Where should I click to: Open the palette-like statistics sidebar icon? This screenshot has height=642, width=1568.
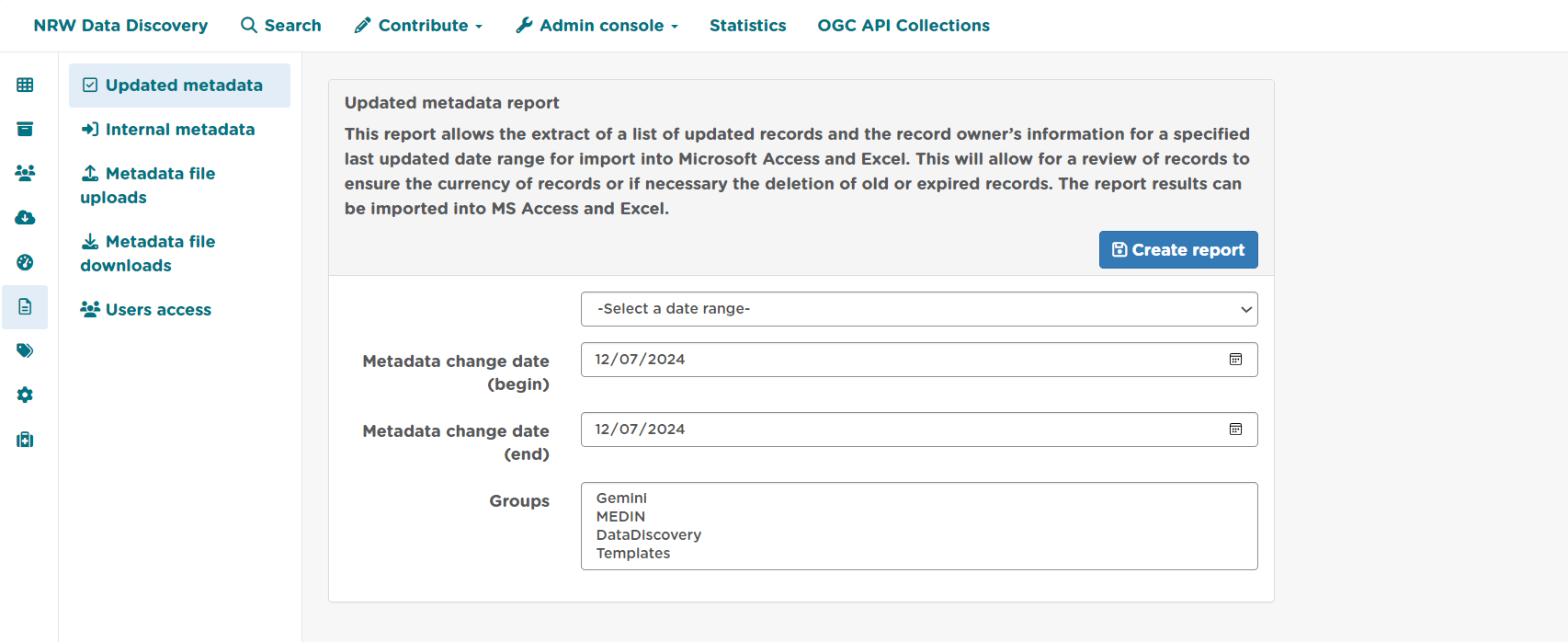(25, 262)
